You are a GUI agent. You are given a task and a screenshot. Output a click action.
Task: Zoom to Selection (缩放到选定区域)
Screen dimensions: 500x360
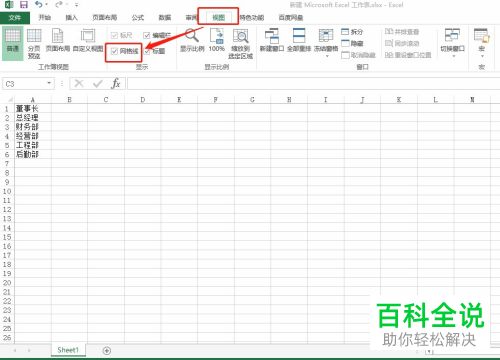(x=240, y=43)
